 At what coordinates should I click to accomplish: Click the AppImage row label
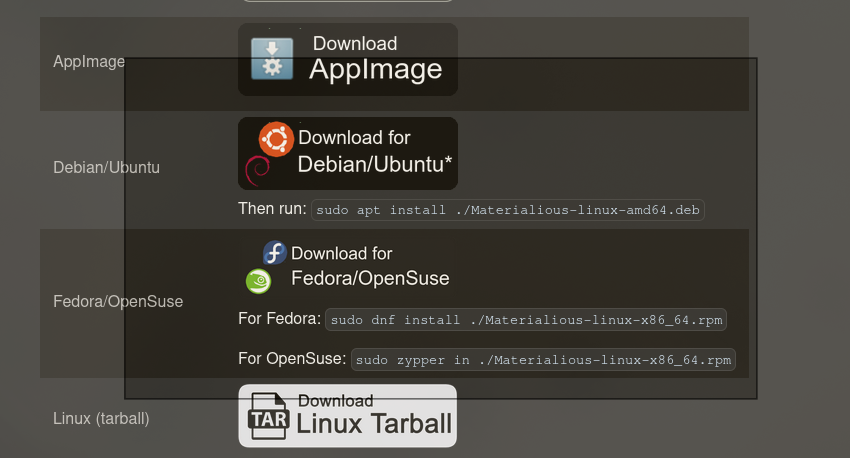(x=89, y=62)
